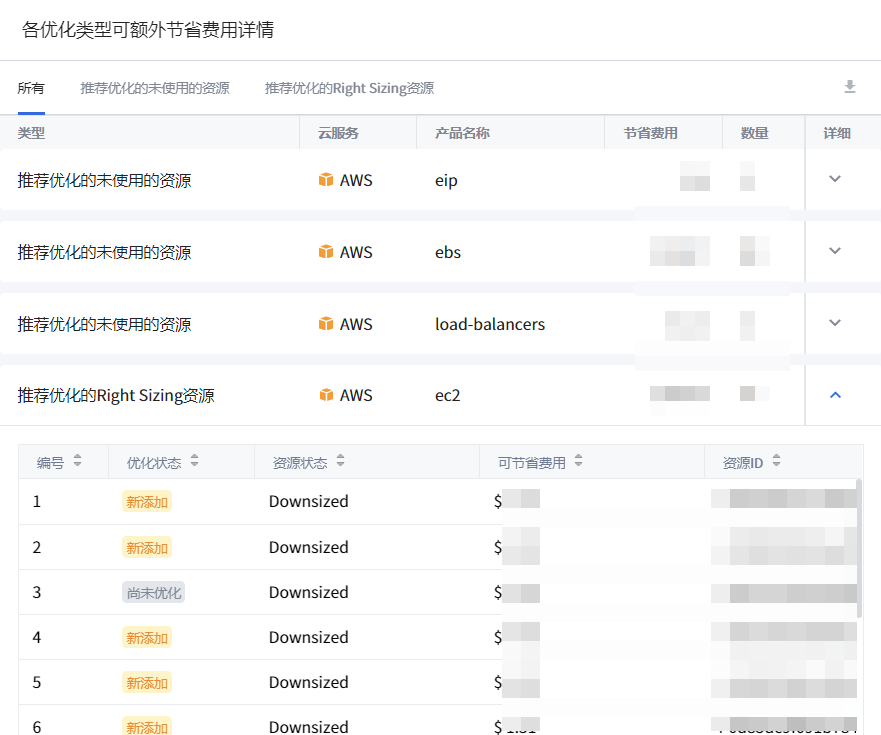Viewport: 881px width, 735px height.
Task: Click the vertical scrollbar of the ec2 table
Action: pos(859,550)
